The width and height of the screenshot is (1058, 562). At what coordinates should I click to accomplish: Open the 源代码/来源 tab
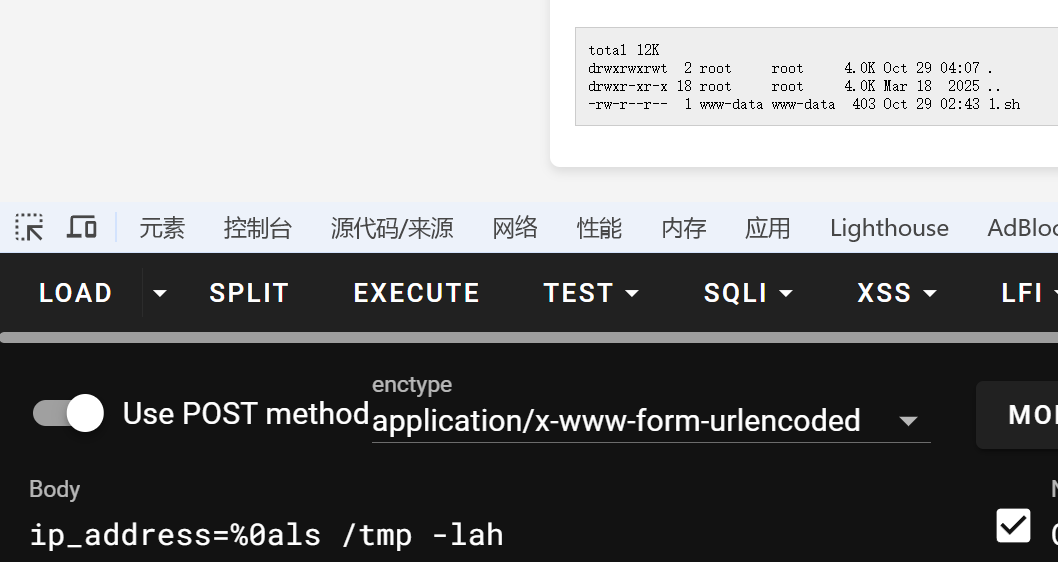[x=392, y=228]
